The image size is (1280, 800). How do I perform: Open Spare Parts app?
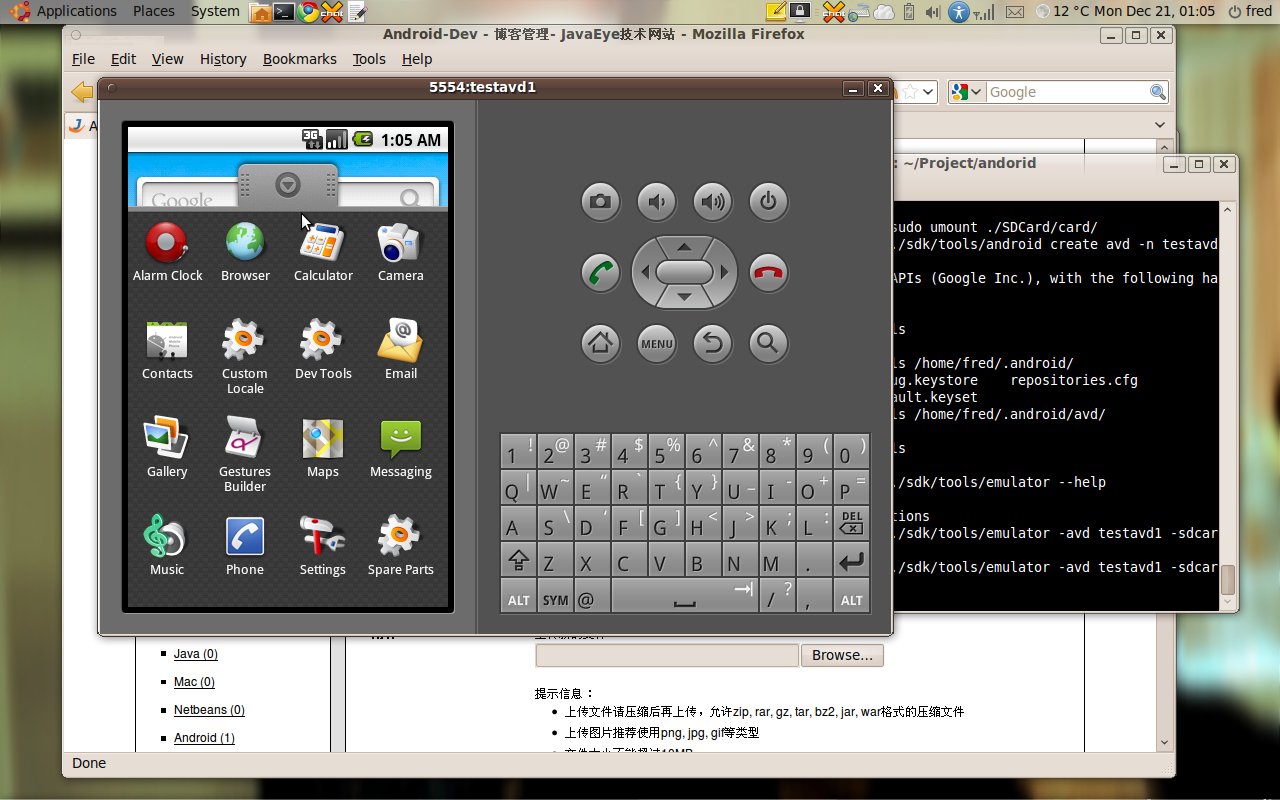(400, 546)
